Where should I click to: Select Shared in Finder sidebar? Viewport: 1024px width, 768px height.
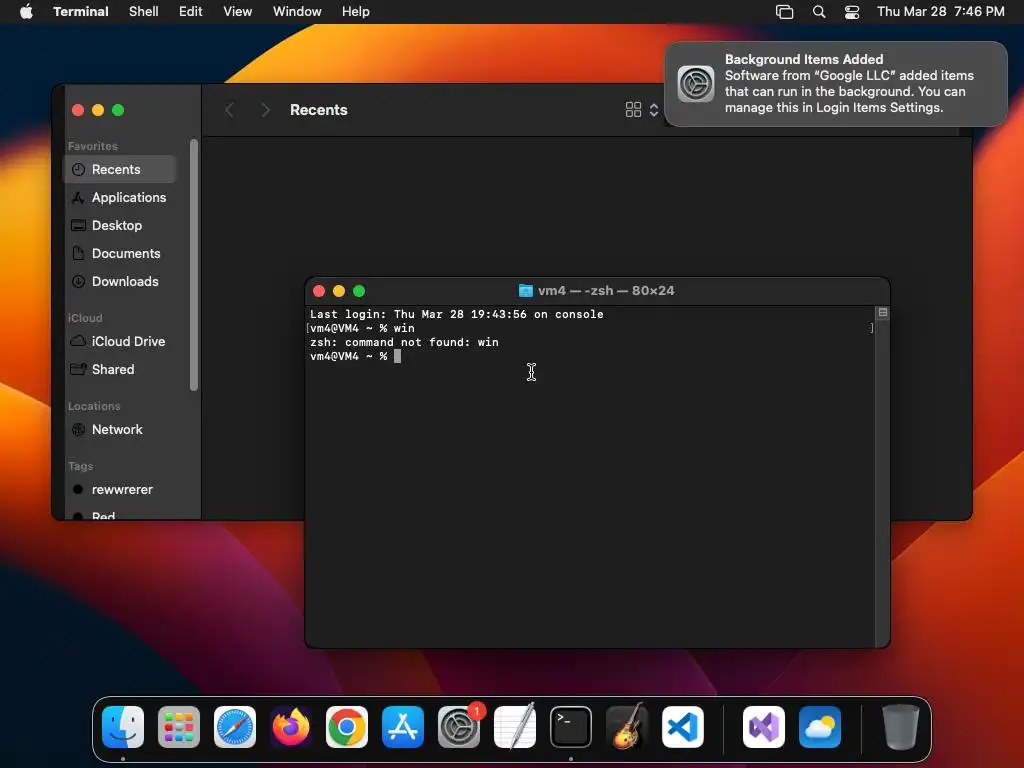[x=120, y=370]
